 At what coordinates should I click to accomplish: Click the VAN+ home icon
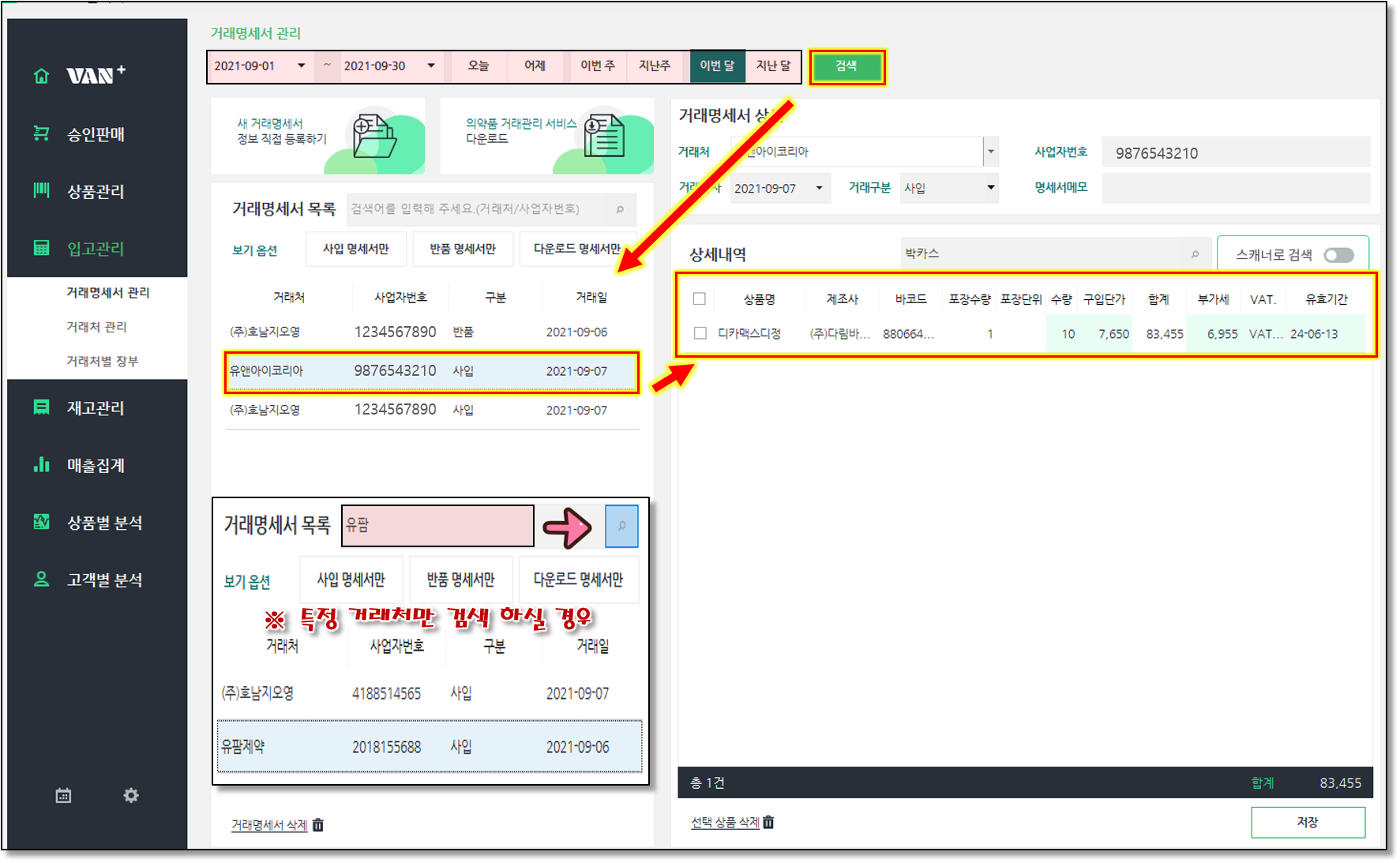[x=41, y=76]
